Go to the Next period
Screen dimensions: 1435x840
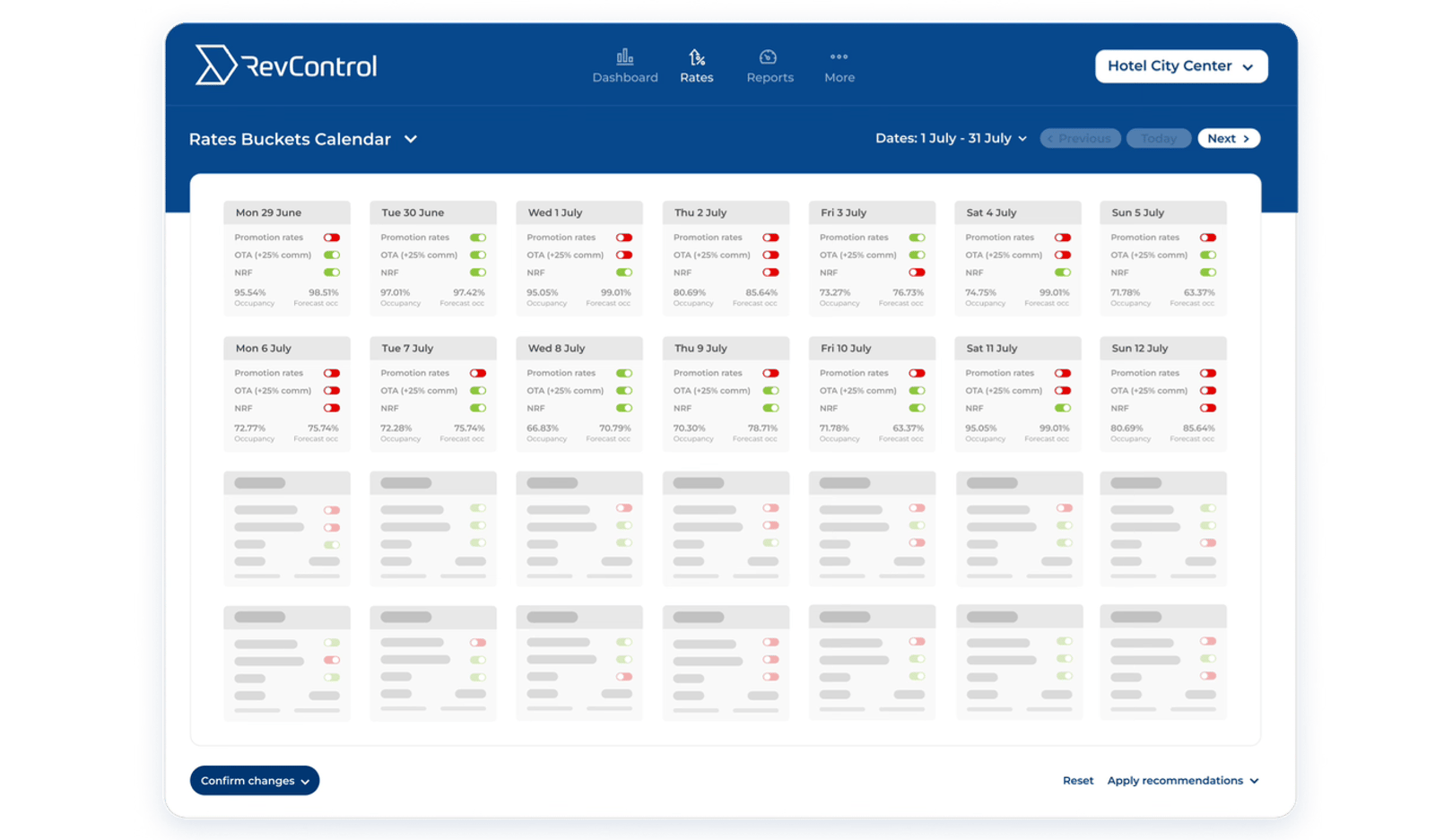pos(1229,138)
